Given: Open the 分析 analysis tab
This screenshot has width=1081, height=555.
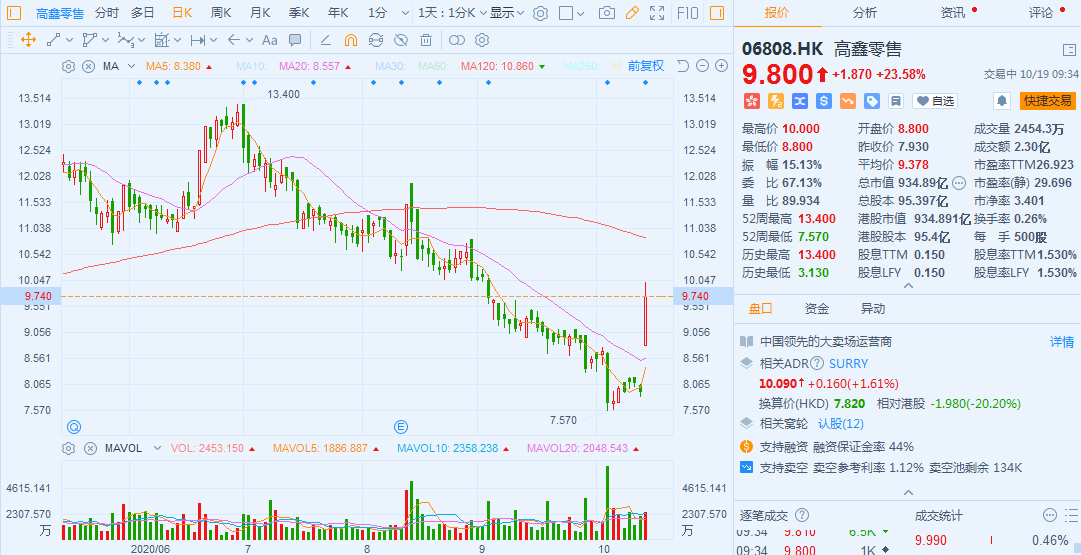Looking at the screenshot, I should [865, 12].
